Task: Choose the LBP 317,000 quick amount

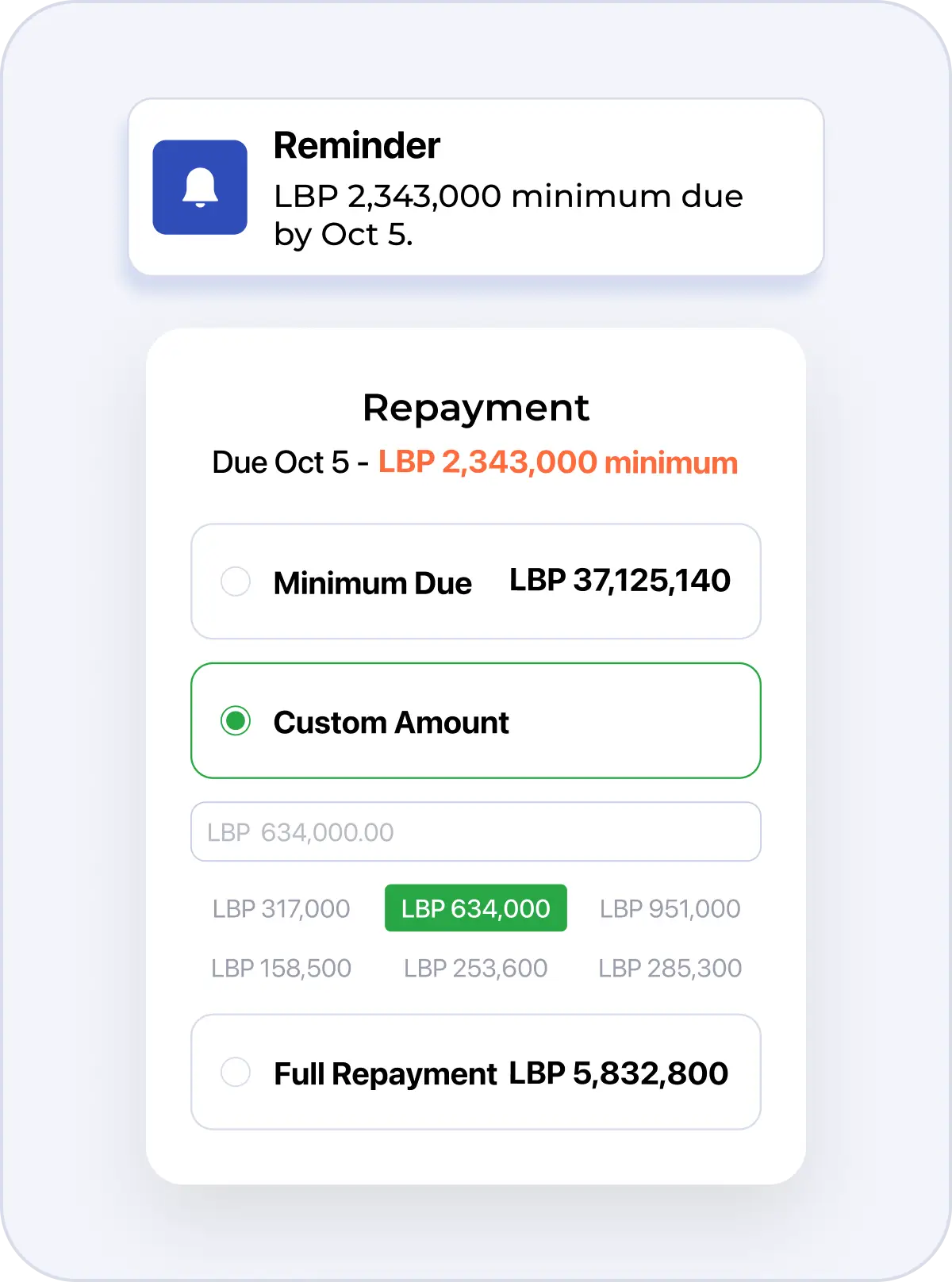Action: [281, 908]
